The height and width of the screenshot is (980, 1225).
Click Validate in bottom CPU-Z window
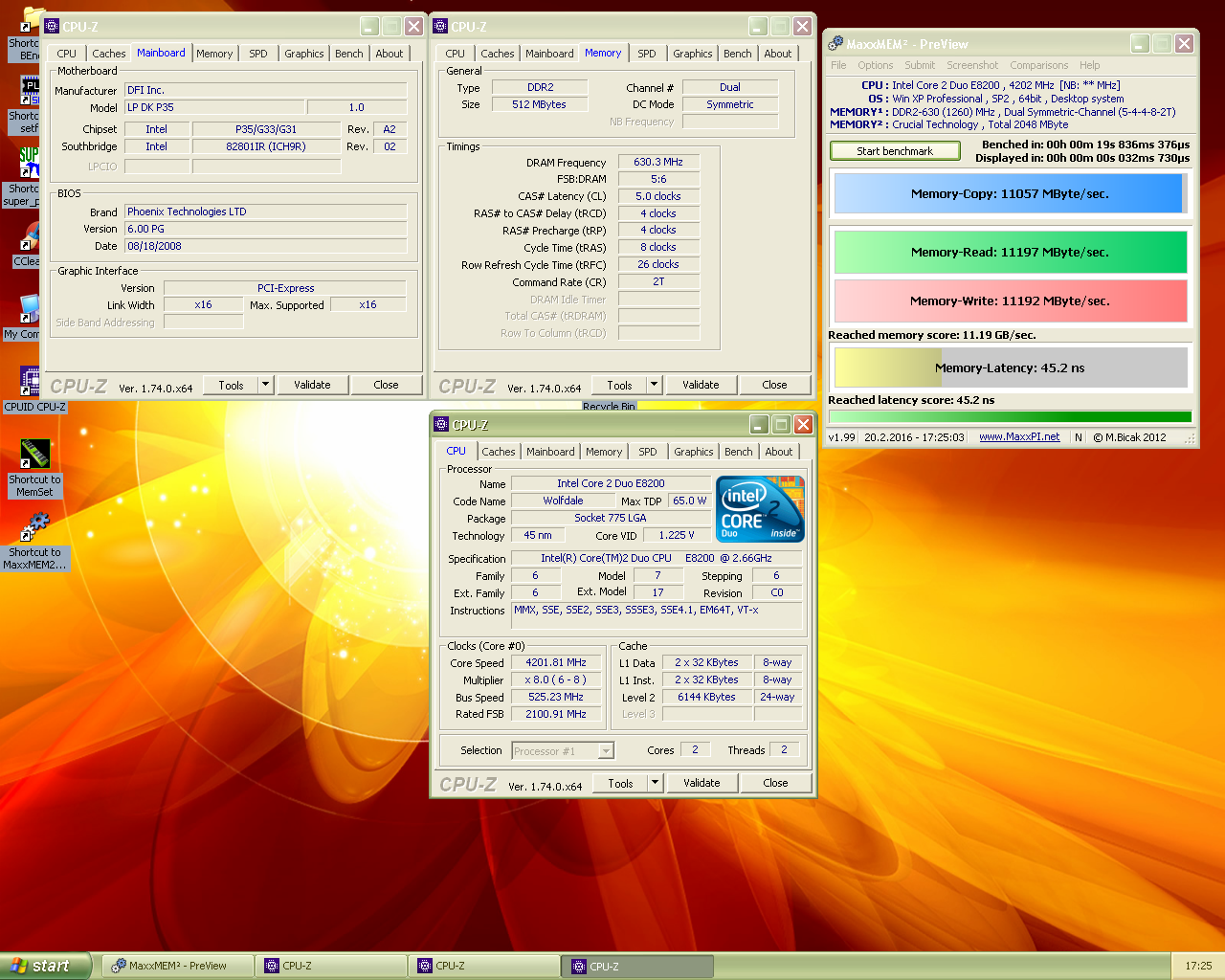702,783
